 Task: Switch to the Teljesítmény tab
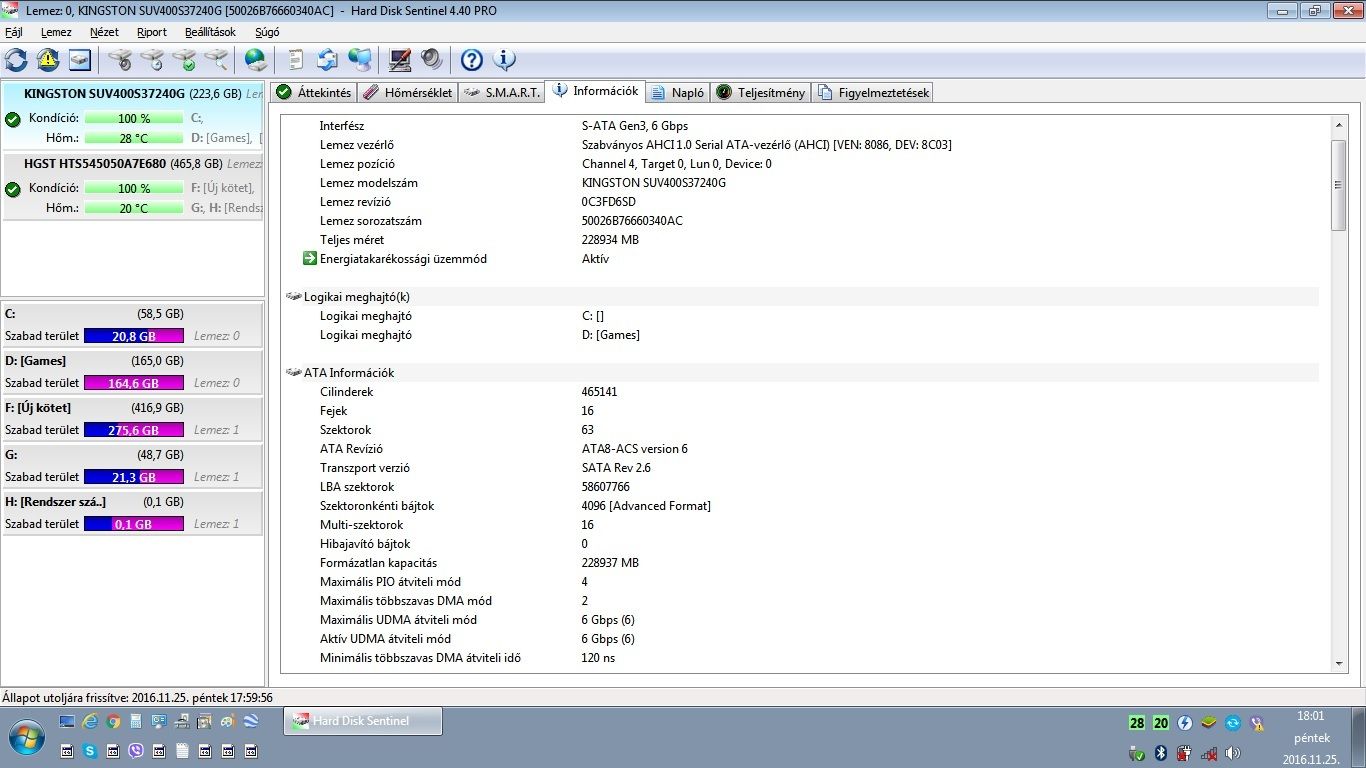tap(761, 93)
